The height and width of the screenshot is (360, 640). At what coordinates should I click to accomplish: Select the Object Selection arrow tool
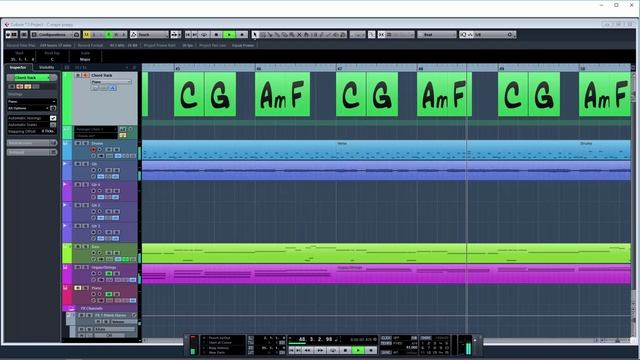(255, 35)
